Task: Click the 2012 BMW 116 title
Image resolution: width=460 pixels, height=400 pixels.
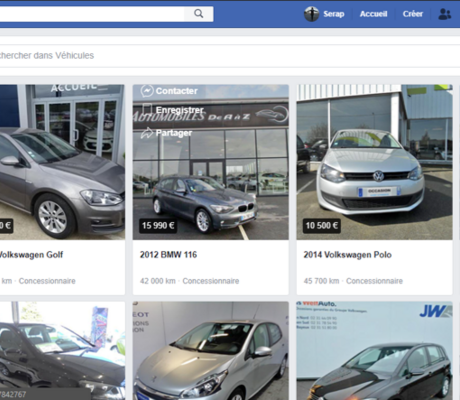Action: pyautogui.click(x=168, y=255)
